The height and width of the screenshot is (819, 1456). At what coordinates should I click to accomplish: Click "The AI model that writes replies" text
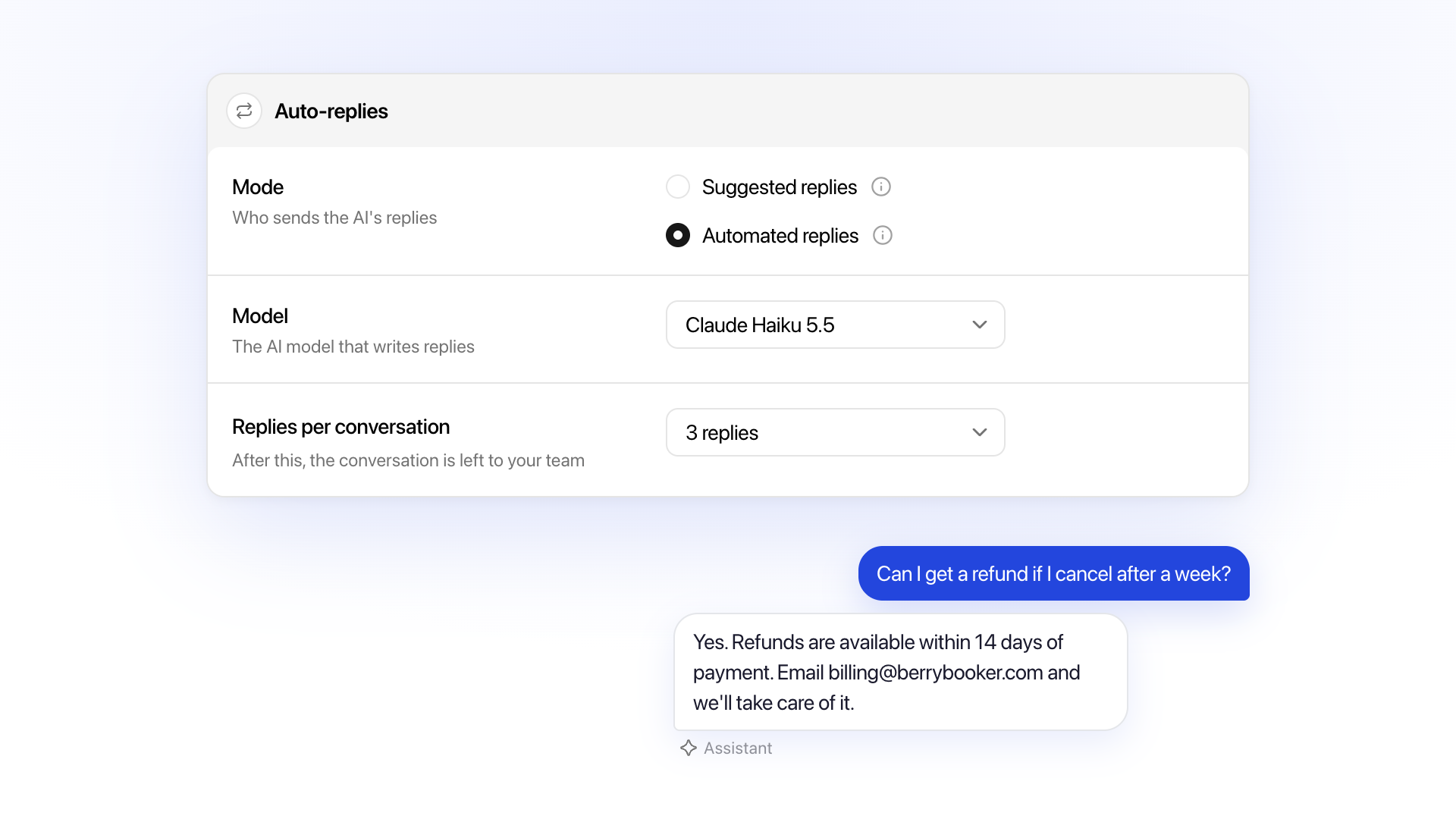(353, 347)
